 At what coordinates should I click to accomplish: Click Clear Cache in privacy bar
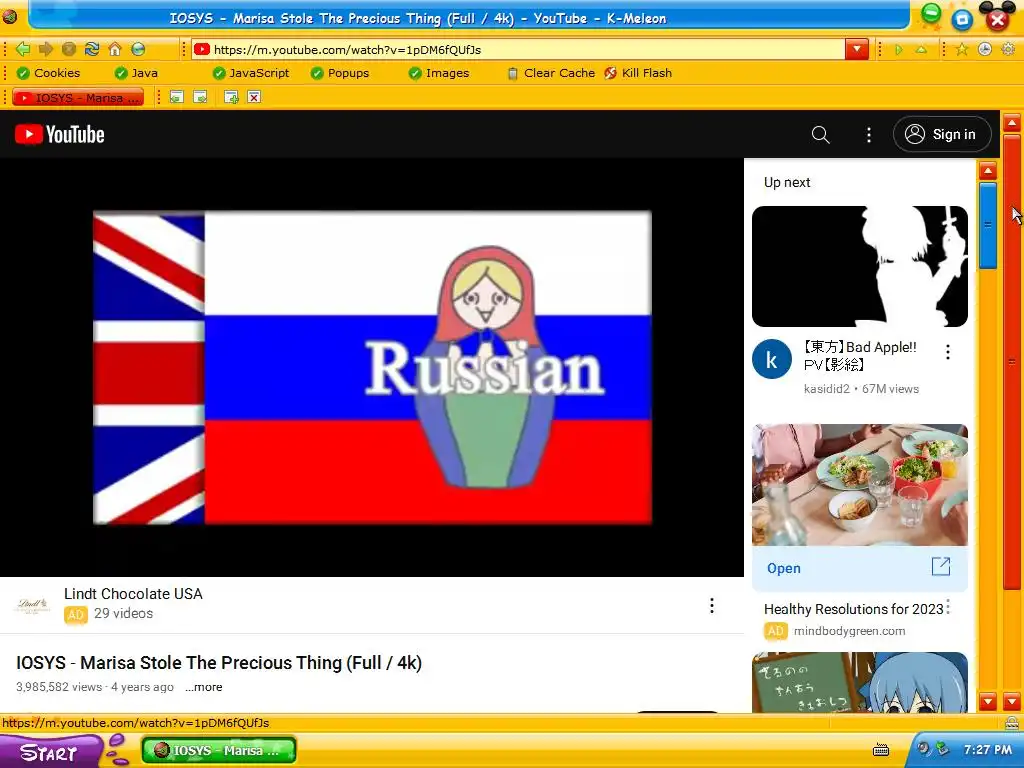pyautogui.click(x=551, y=73)
